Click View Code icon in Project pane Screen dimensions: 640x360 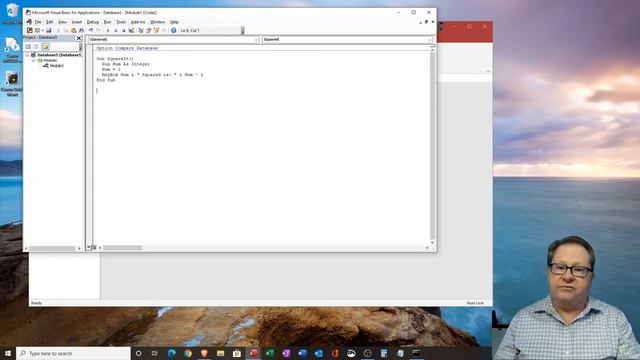(28, 47)
